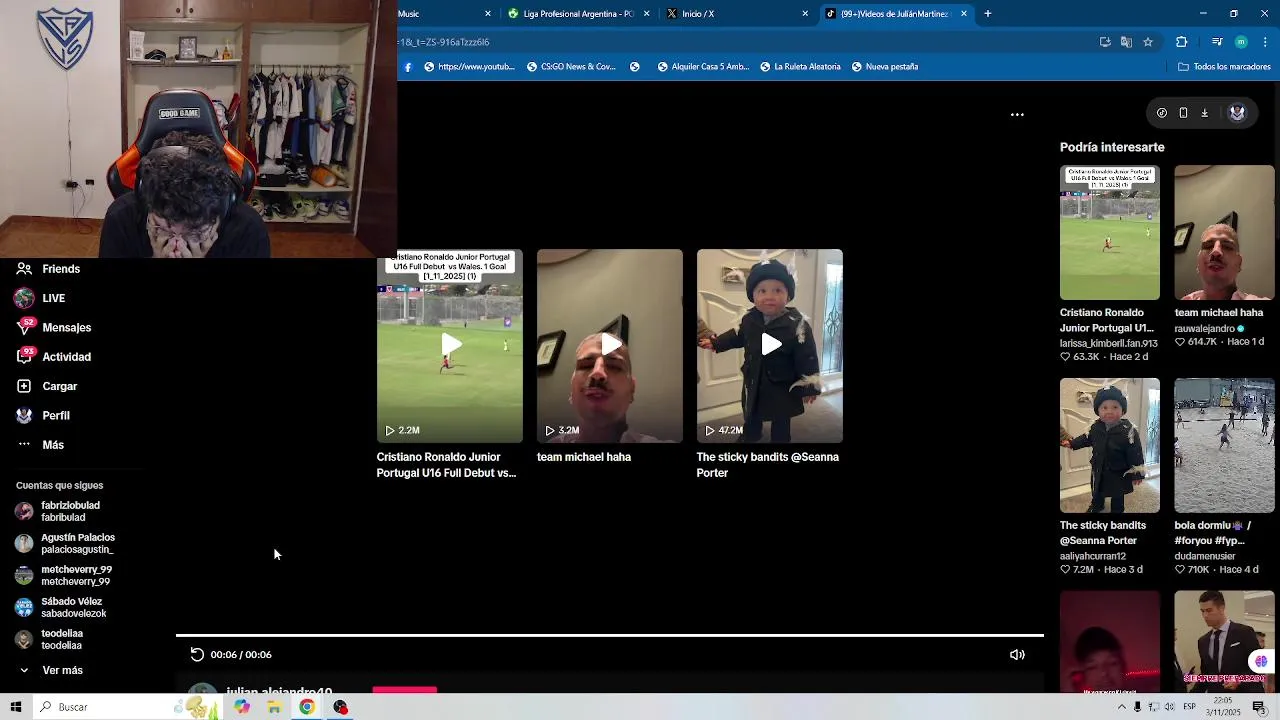
Task: Open rauwalejandro author link
Action: (1205, 328)
